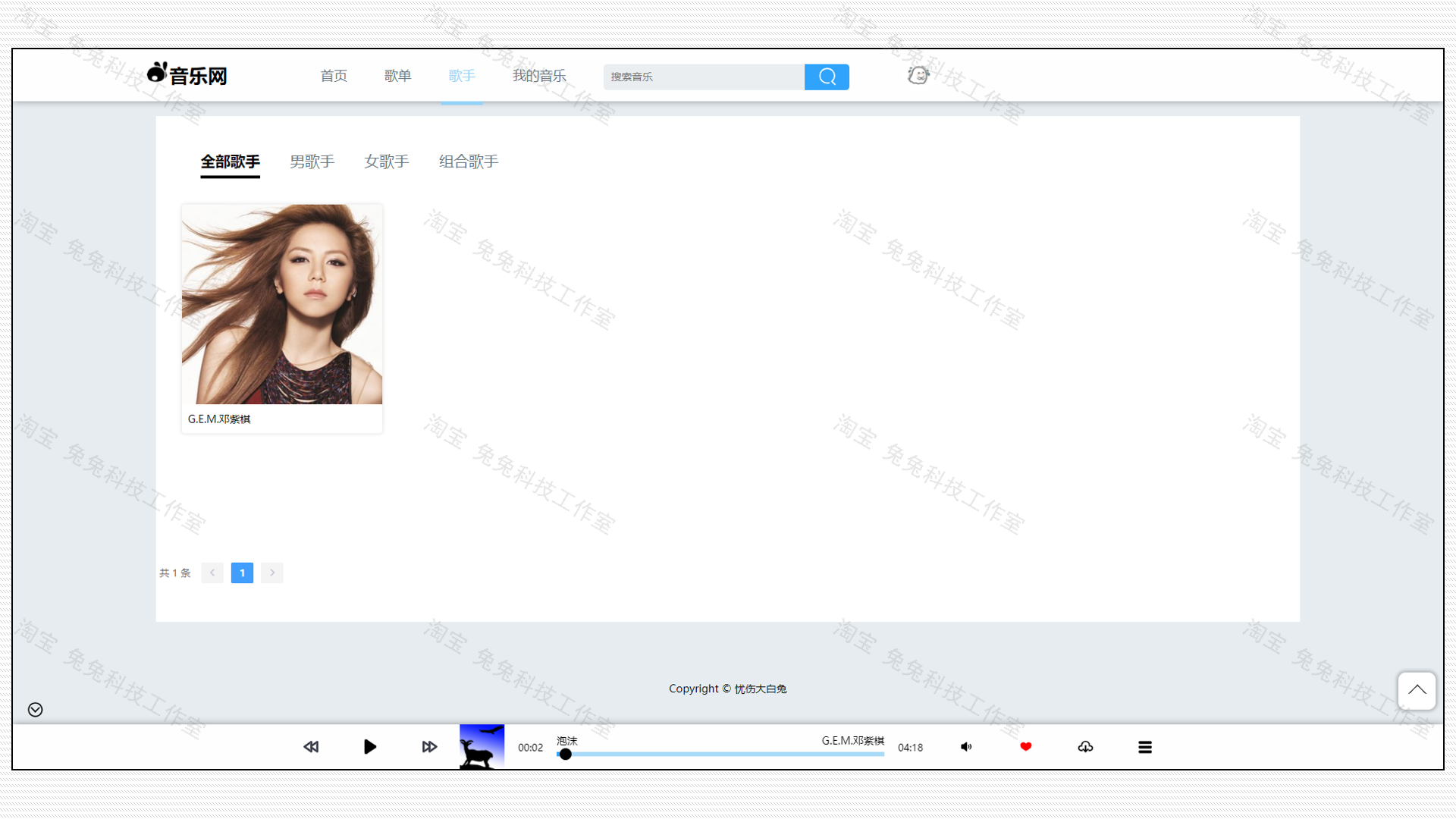
Task: Click the search magnifier icon
Action: 827,77
